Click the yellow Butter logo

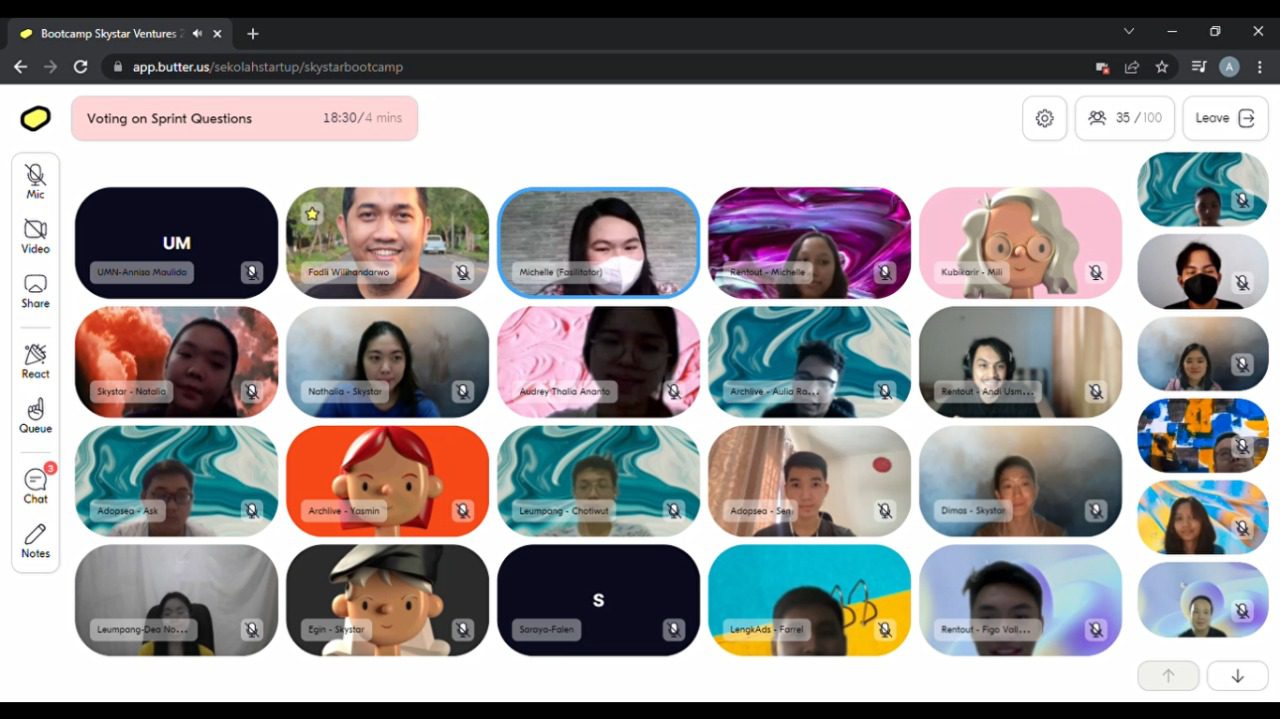(35, 119)
